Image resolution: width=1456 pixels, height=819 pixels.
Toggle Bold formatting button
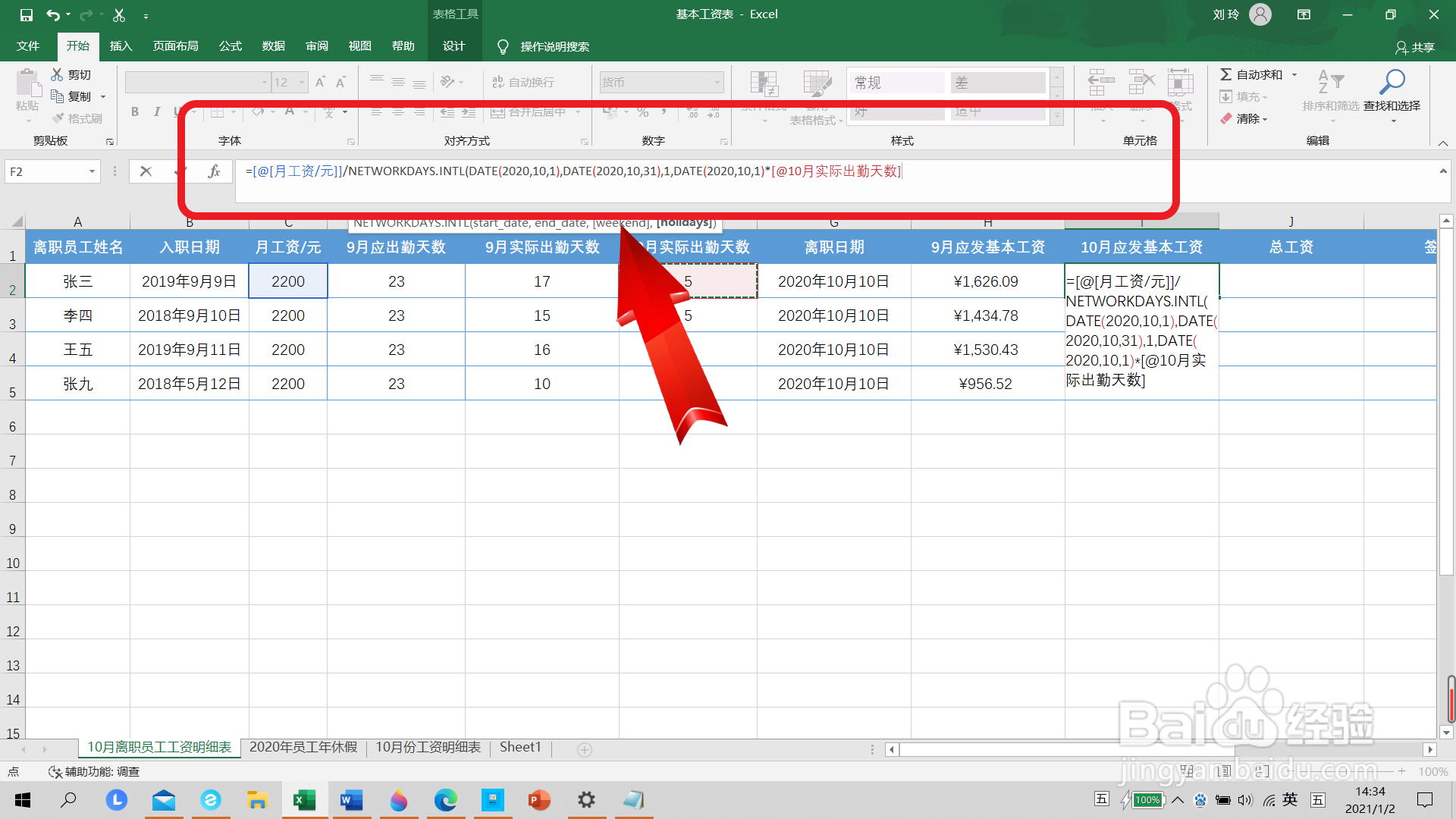135,111
